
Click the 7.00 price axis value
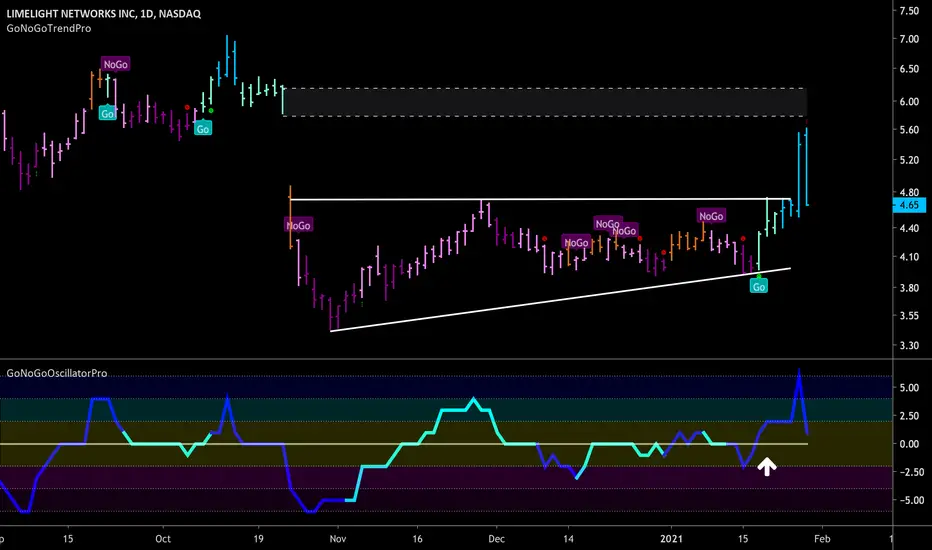pyautogui.click(x=909, y=39)
